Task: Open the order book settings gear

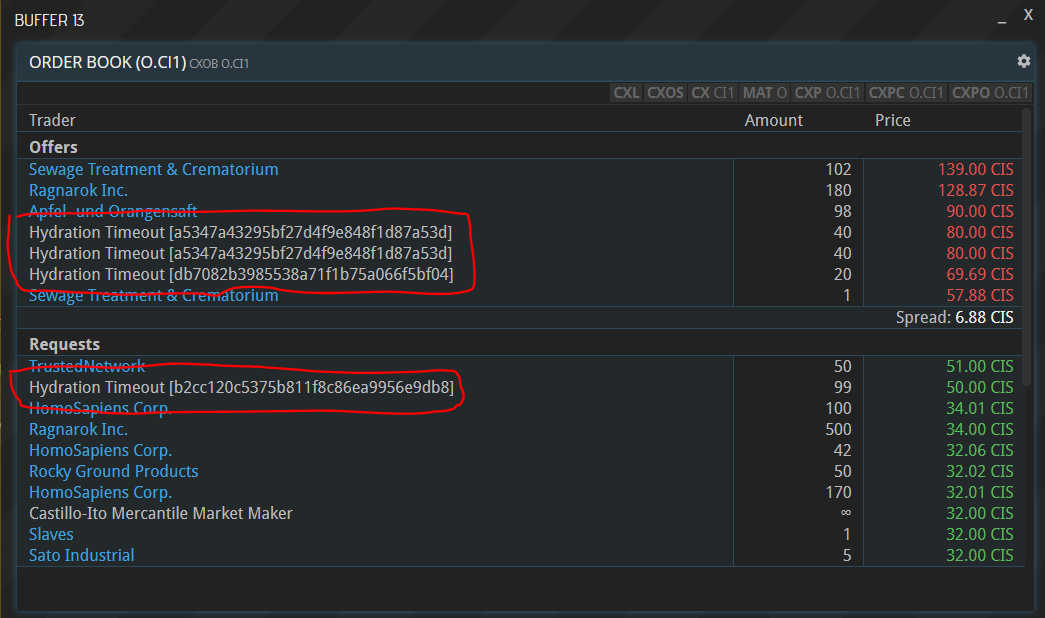Action: coord(1023,61)
